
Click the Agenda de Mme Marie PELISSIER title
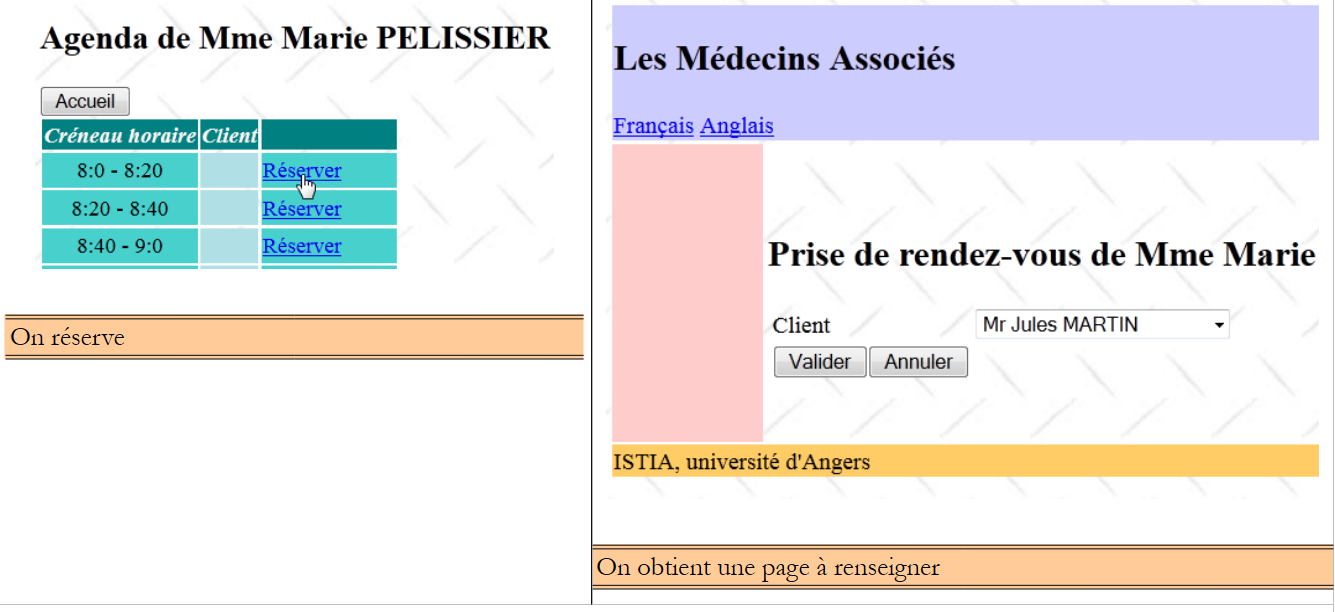pos(295,39)
